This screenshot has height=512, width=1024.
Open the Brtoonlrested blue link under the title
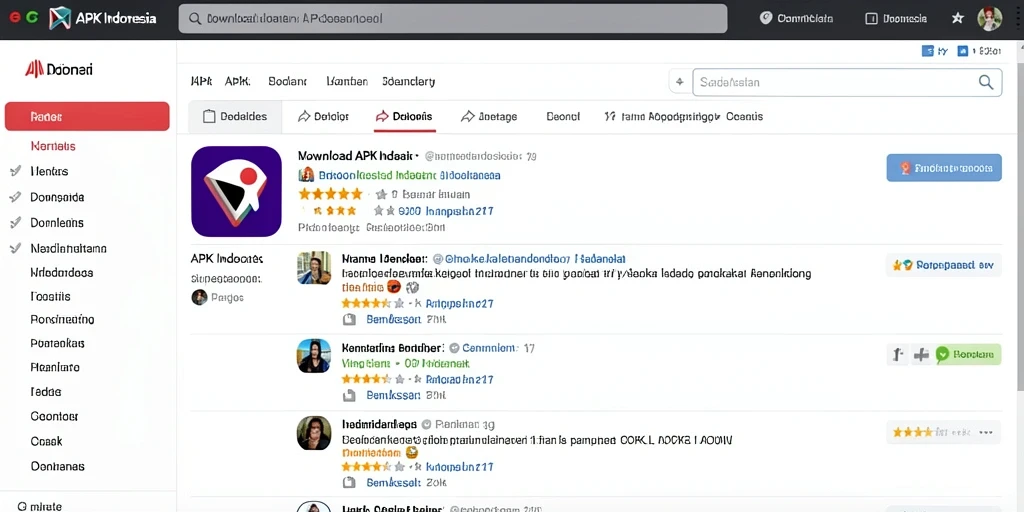click(x=409, y=175)
